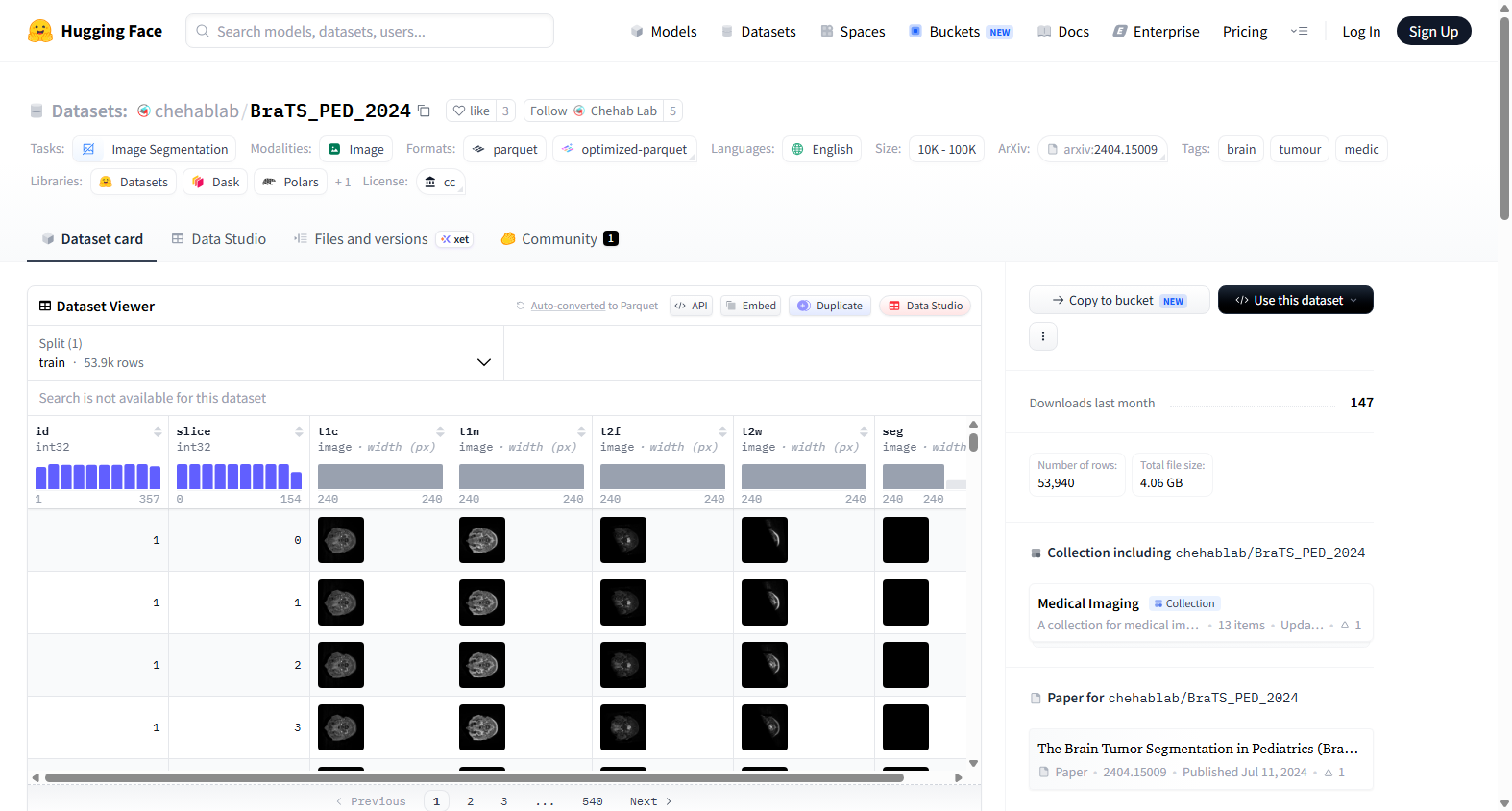1512x811 pixels.
Task: Open the Pricing page
Action: pos(1245,31)
